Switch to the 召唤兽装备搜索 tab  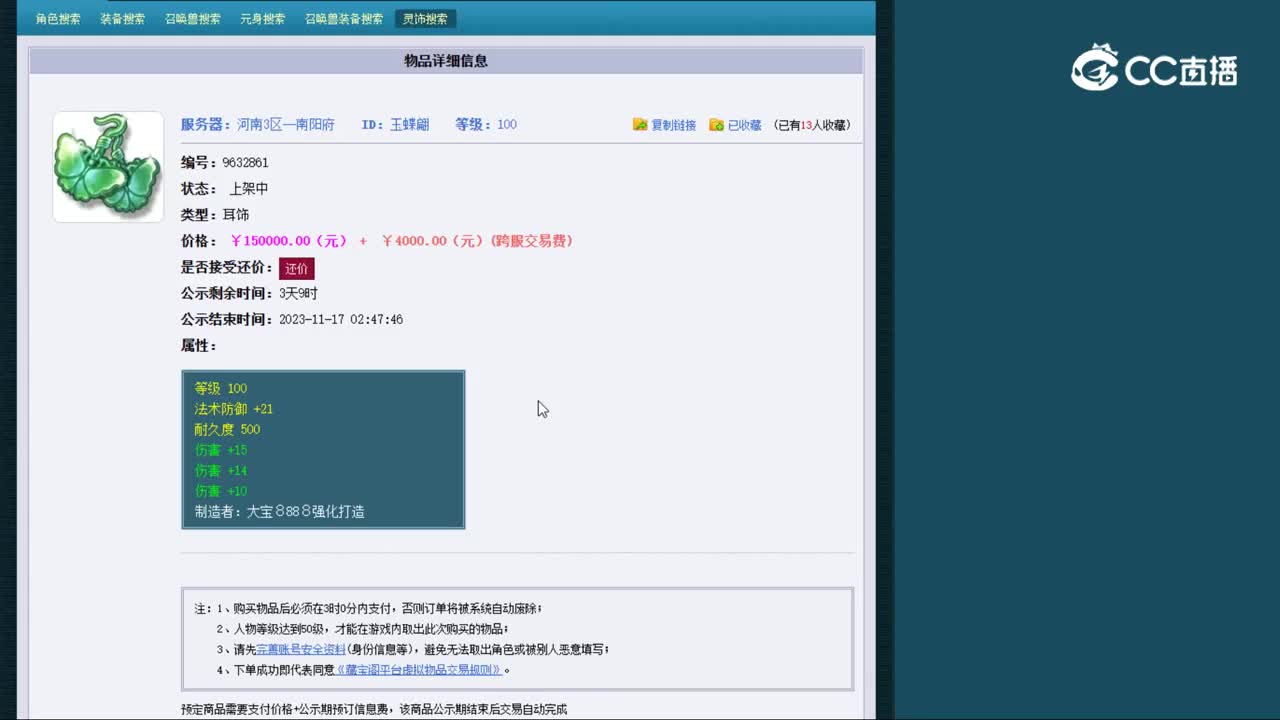pos(342,18)
